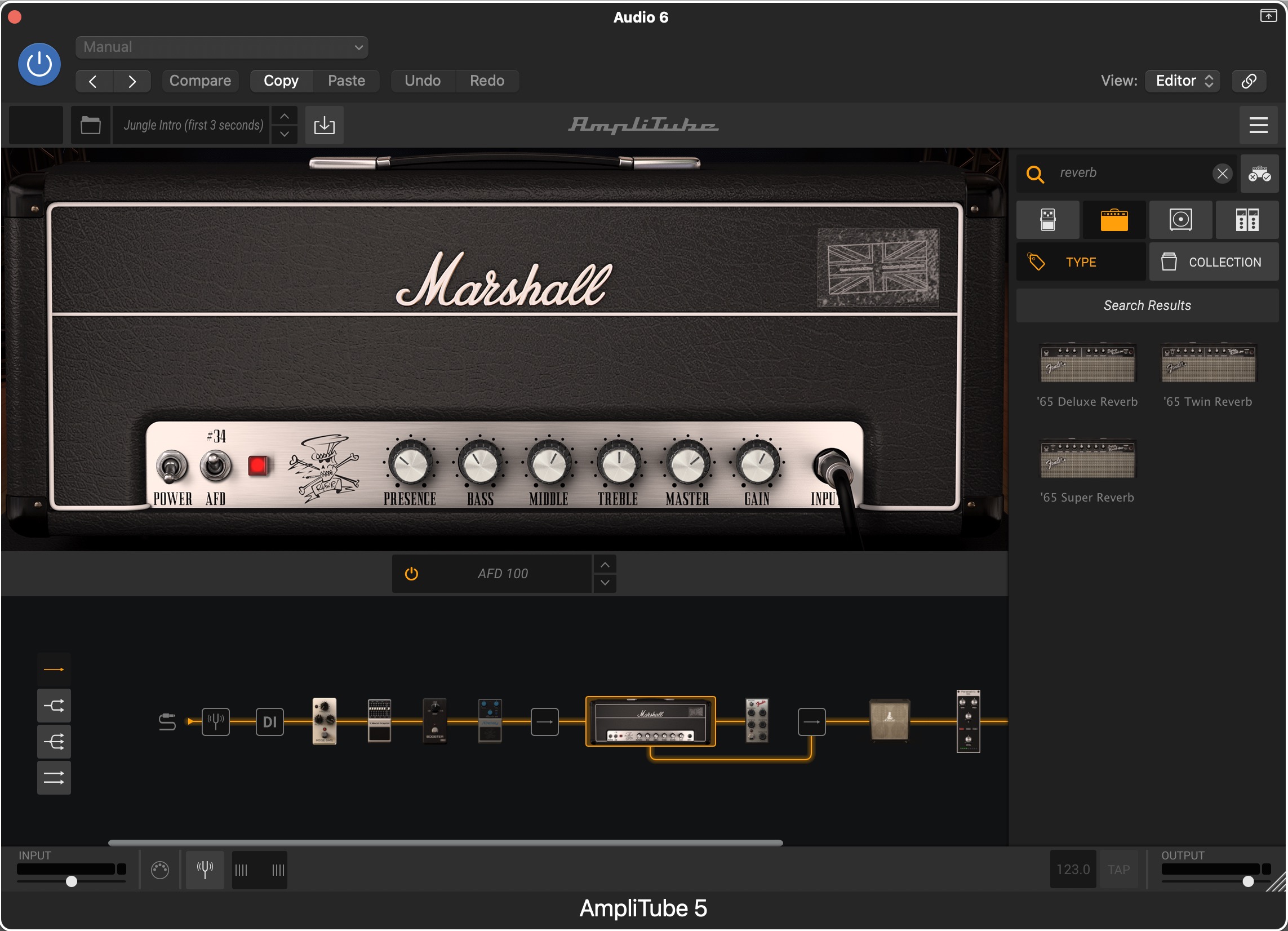Click the Compare button
The width and height of the screenshot is (1288, 931).
tap(200, 81)
